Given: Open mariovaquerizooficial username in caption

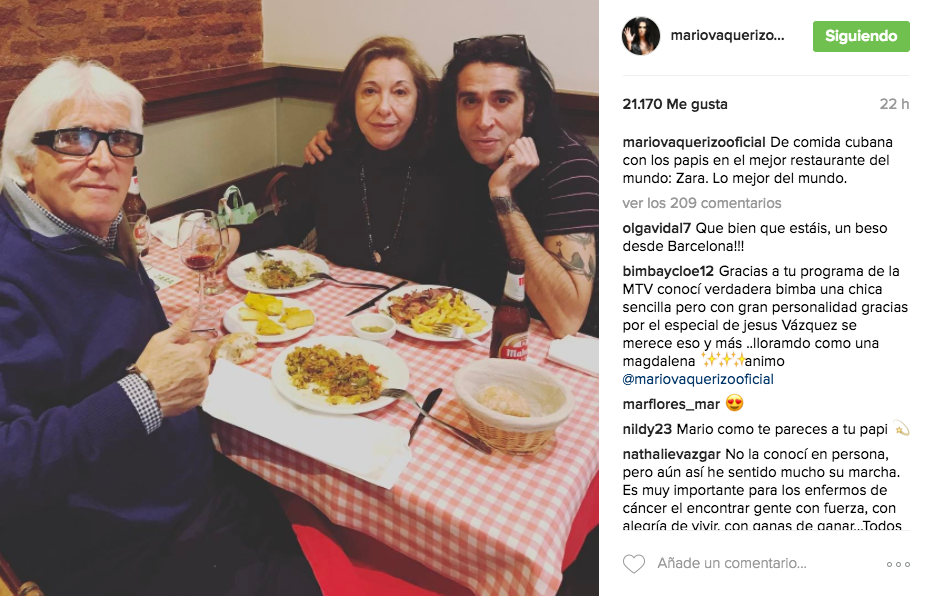Looking at the screenshot, I should point(694,142).
